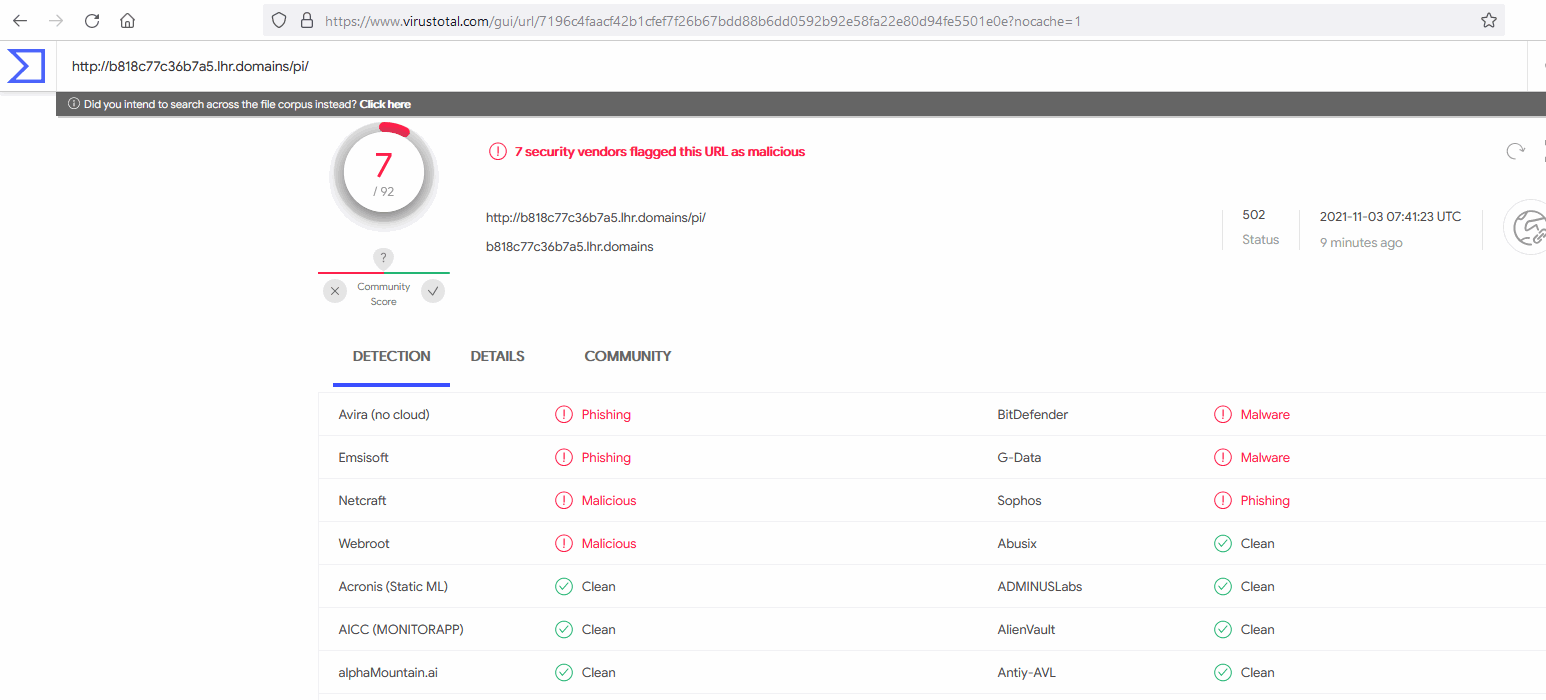Vote URL as malicious with X button
1546x700 pixels.
pos(335,291)
